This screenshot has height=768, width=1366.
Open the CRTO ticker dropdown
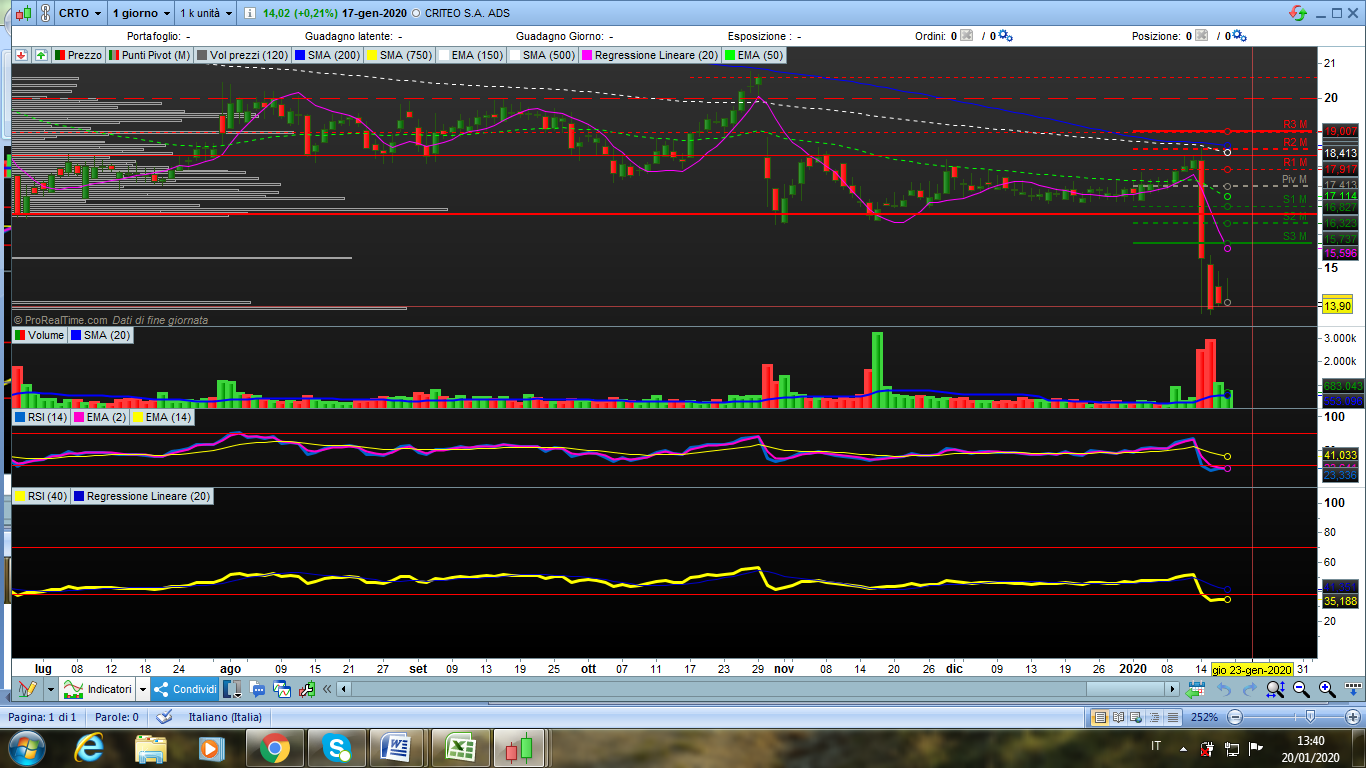coord(80,14)
